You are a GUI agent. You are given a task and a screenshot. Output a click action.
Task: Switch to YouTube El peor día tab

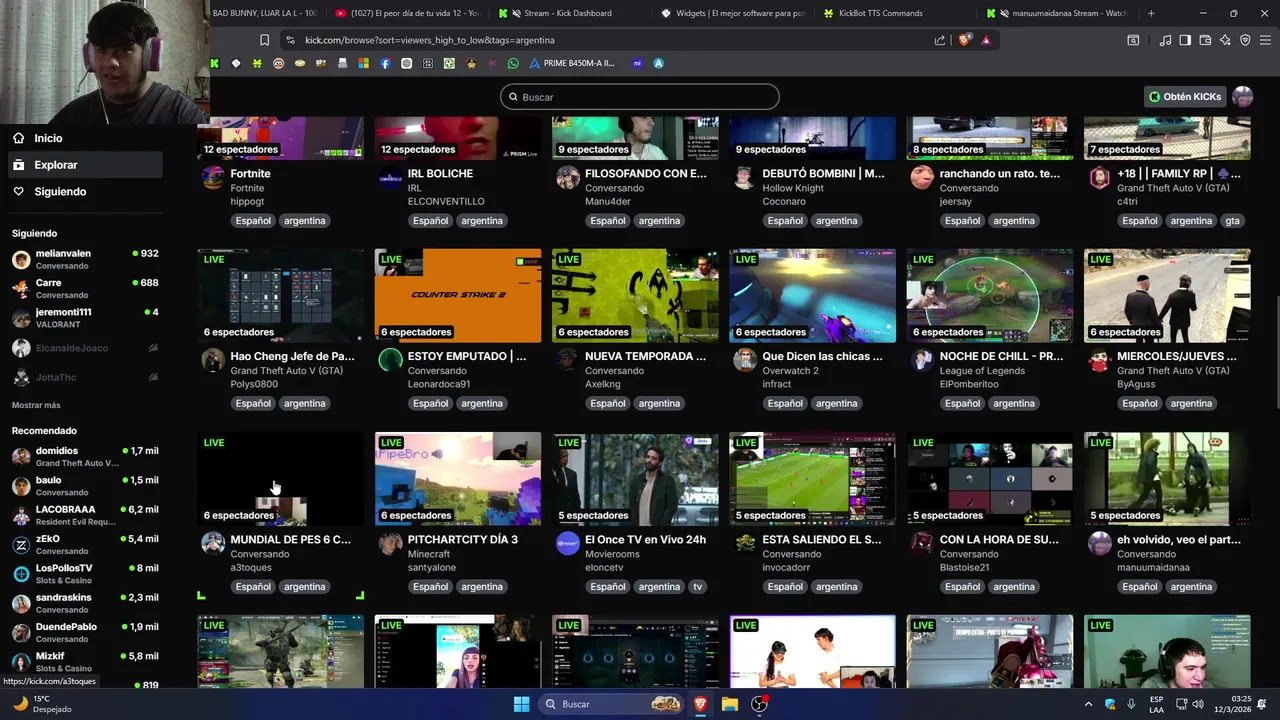click(408, 13)
